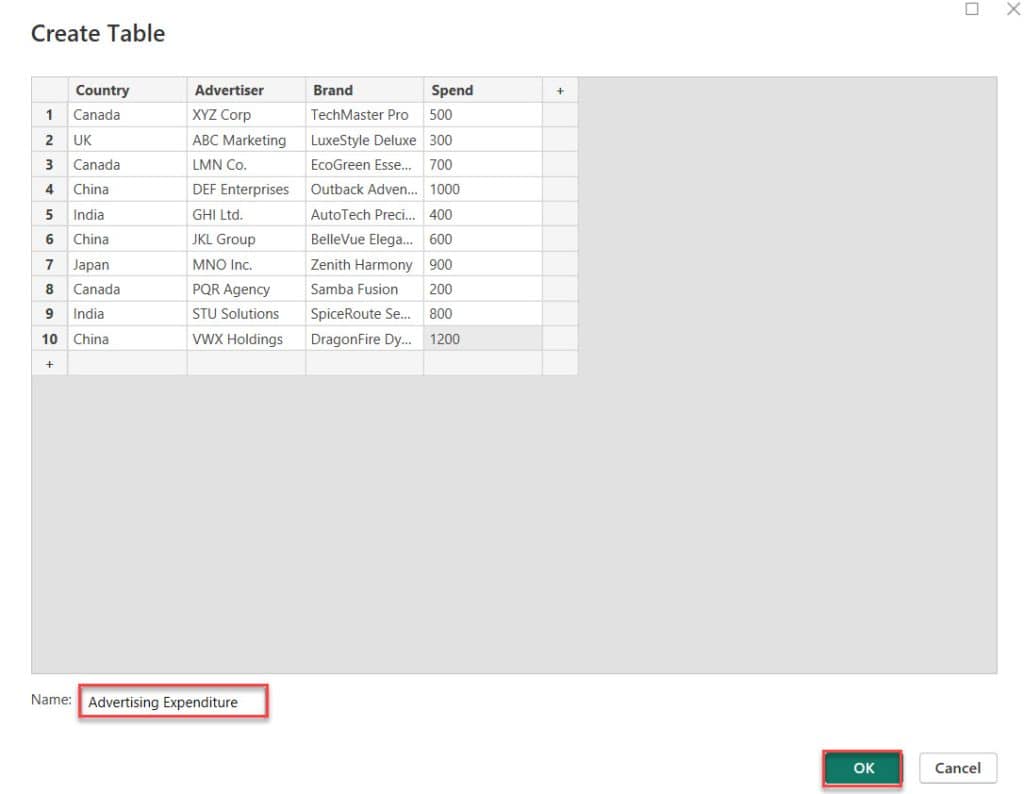Select row number 4 header
The image size is (1024, 794).
[x=50, y=189]
